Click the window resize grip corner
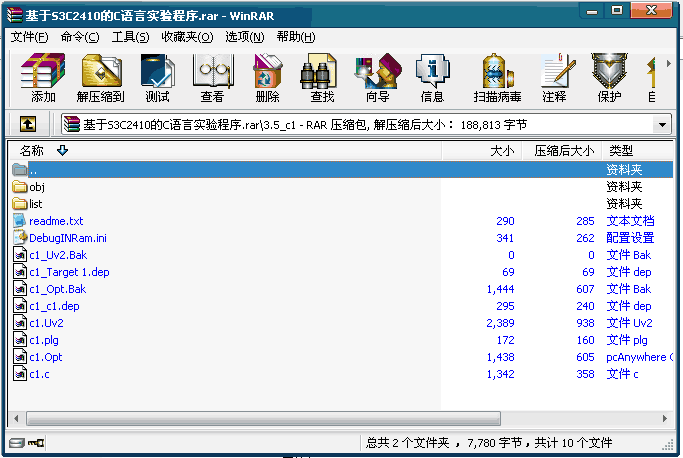The width and height of the screenshot is (683, 458). click(668, 445)
